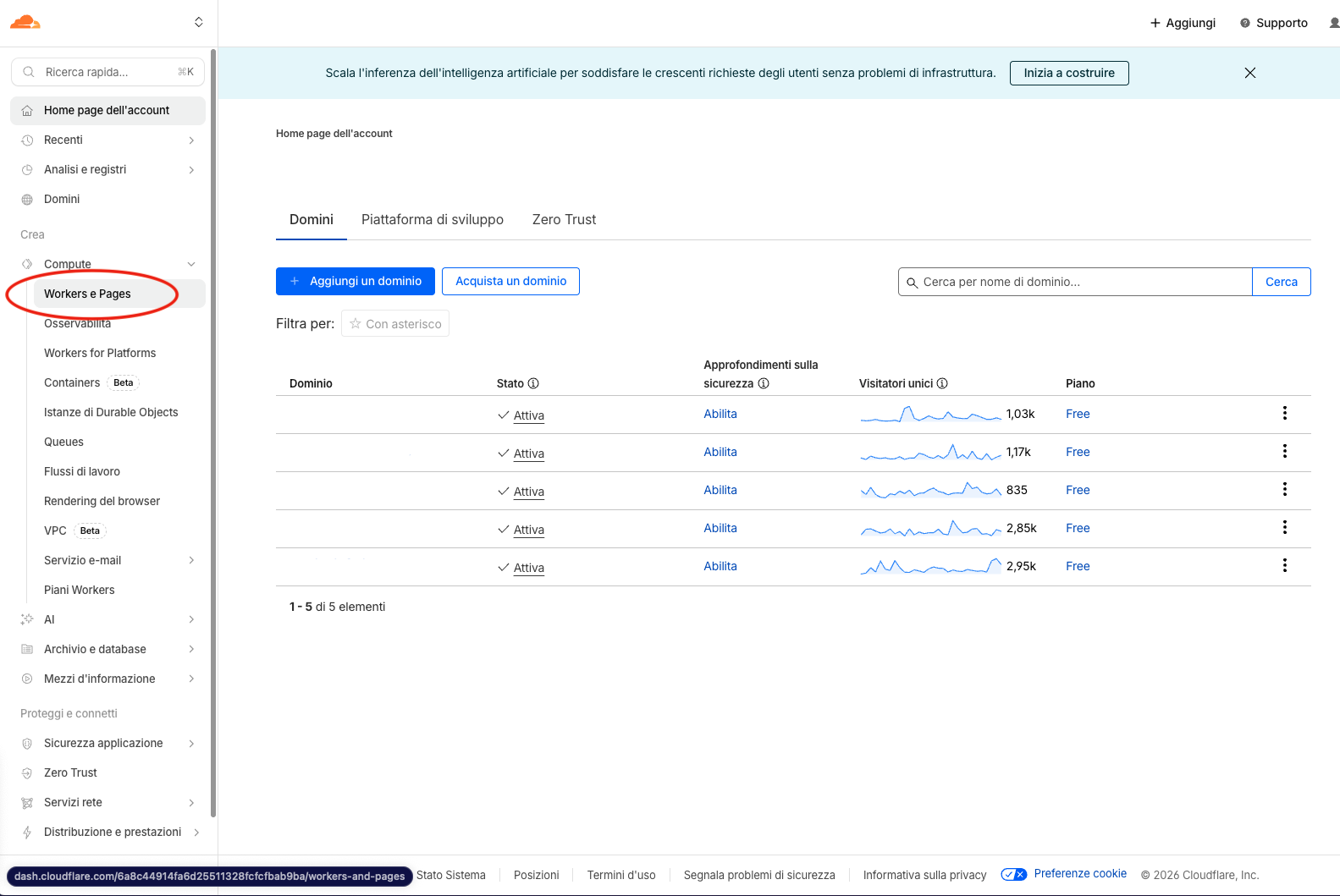Click the cookie preferences toggle icon
The image size is (1340, 896).
pyautogui.click(x=1014, y=874)
